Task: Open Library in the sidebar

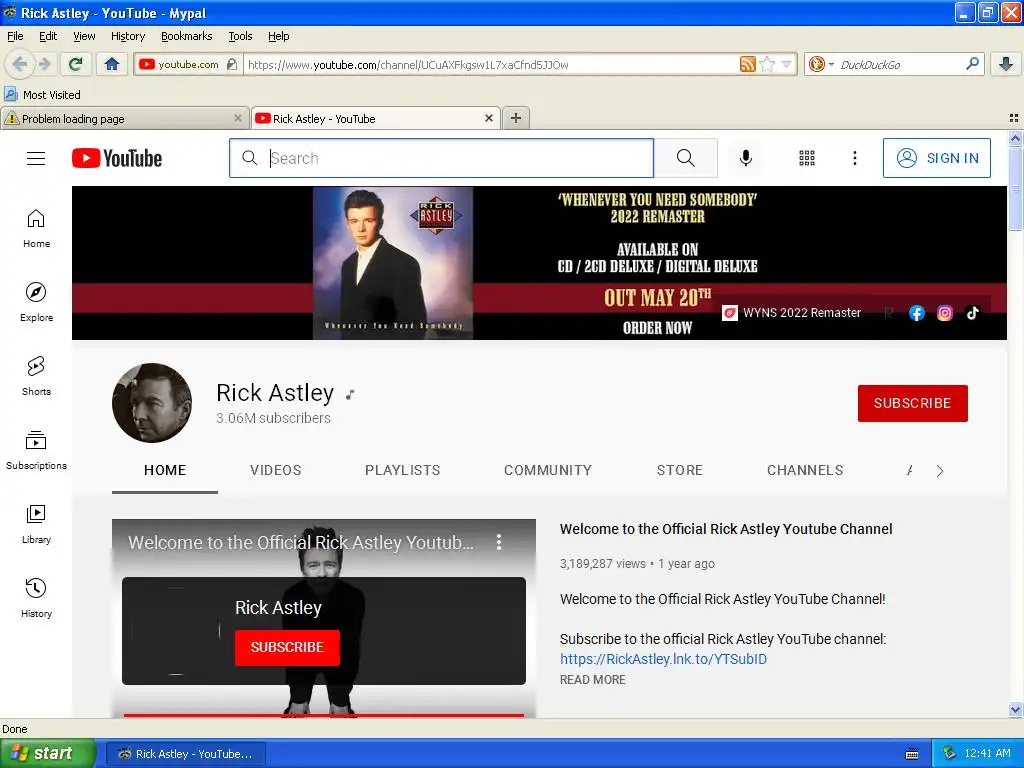Action: coord(36,524)
